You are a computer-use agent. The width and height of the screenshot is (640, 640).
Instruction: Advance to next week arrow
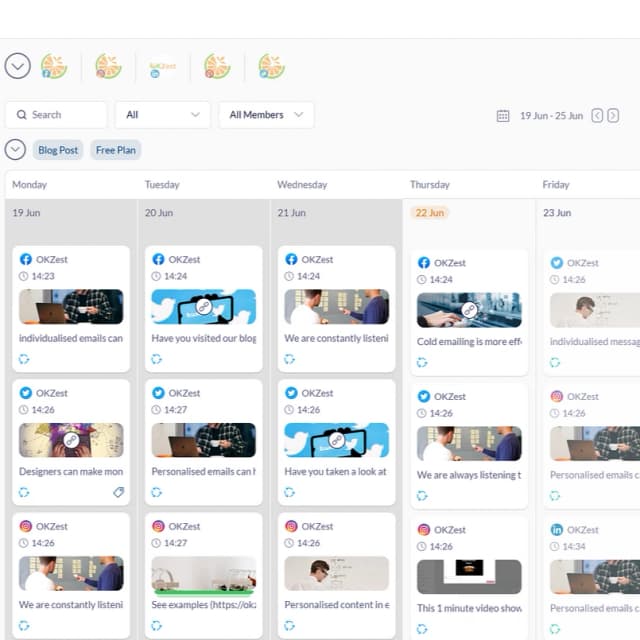click(613, 116)
